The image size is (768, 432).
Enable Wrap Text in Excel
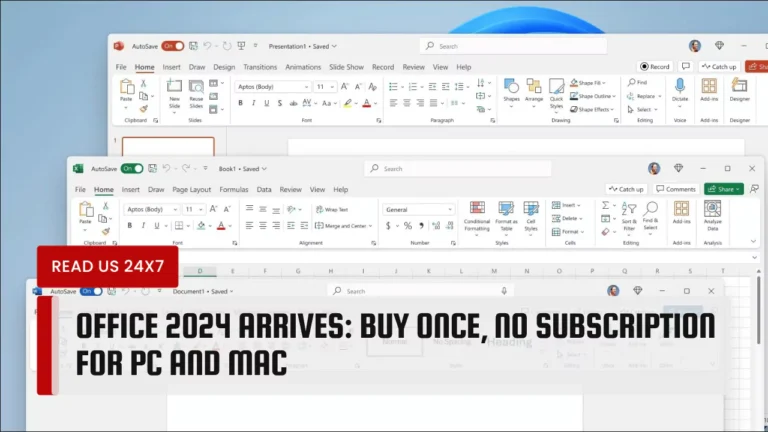click(332, 210)
